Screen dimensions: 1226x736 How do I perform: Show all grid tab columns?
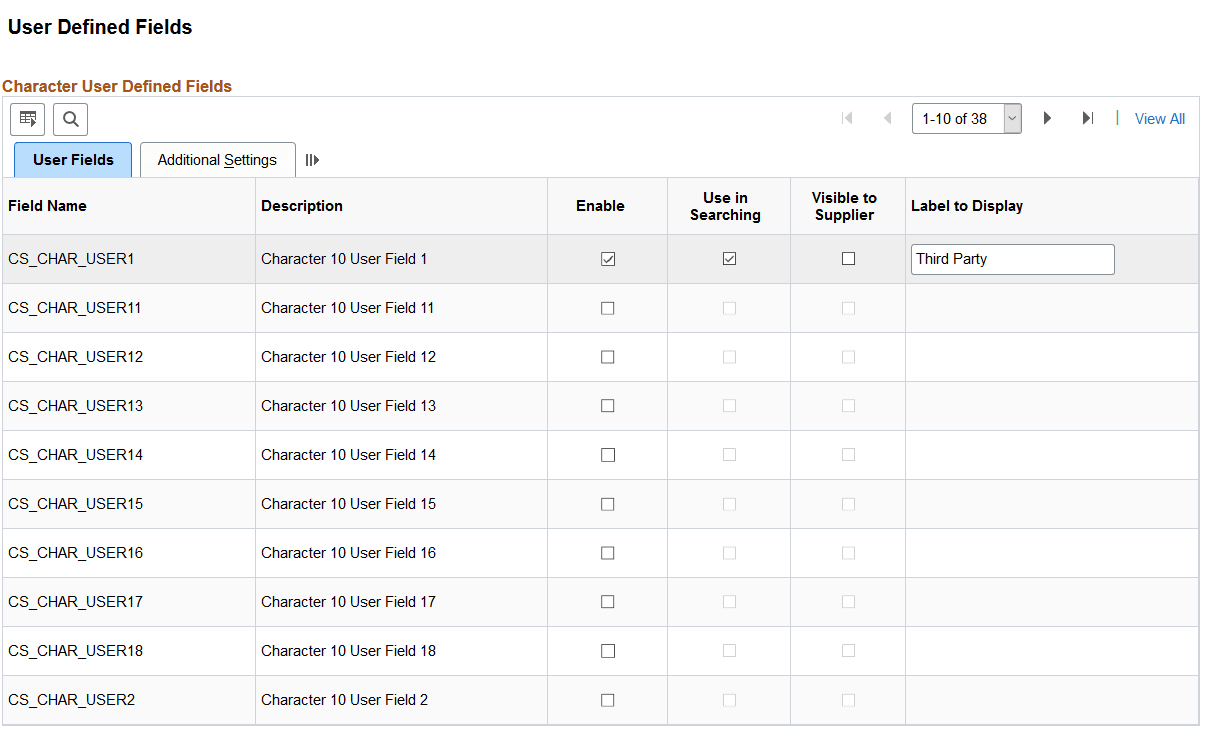click(312, 159)
